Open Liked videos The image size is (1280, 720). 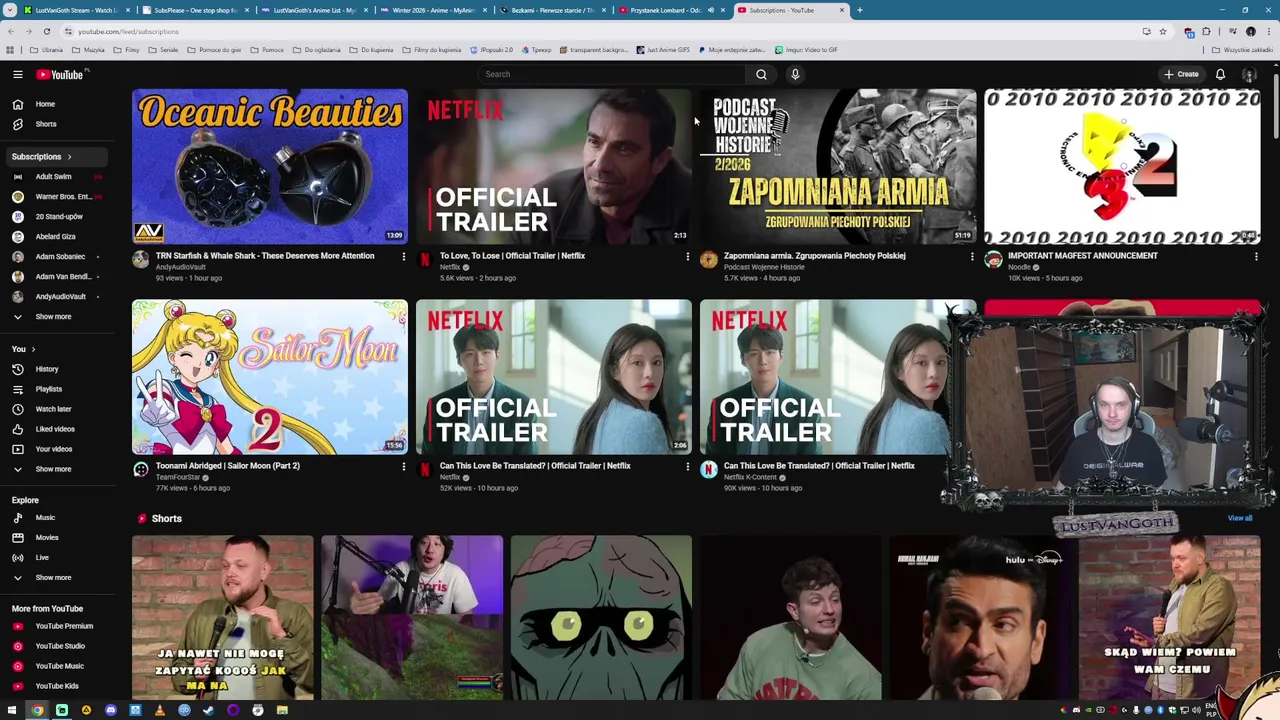[54, 429]
